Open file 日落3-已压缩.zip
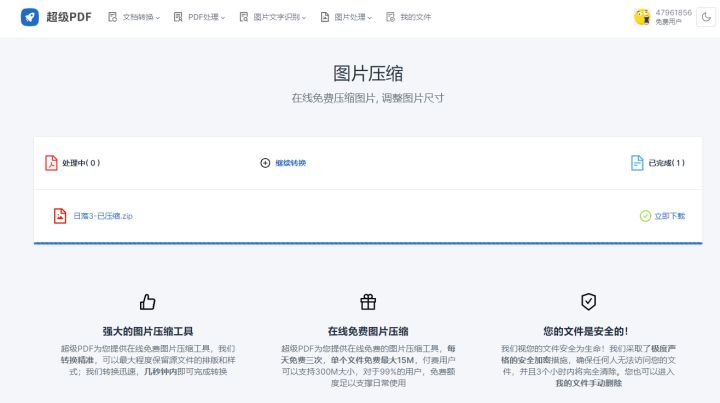The height and width of the screenshot is (403, 720). click(x=103, y=216)
